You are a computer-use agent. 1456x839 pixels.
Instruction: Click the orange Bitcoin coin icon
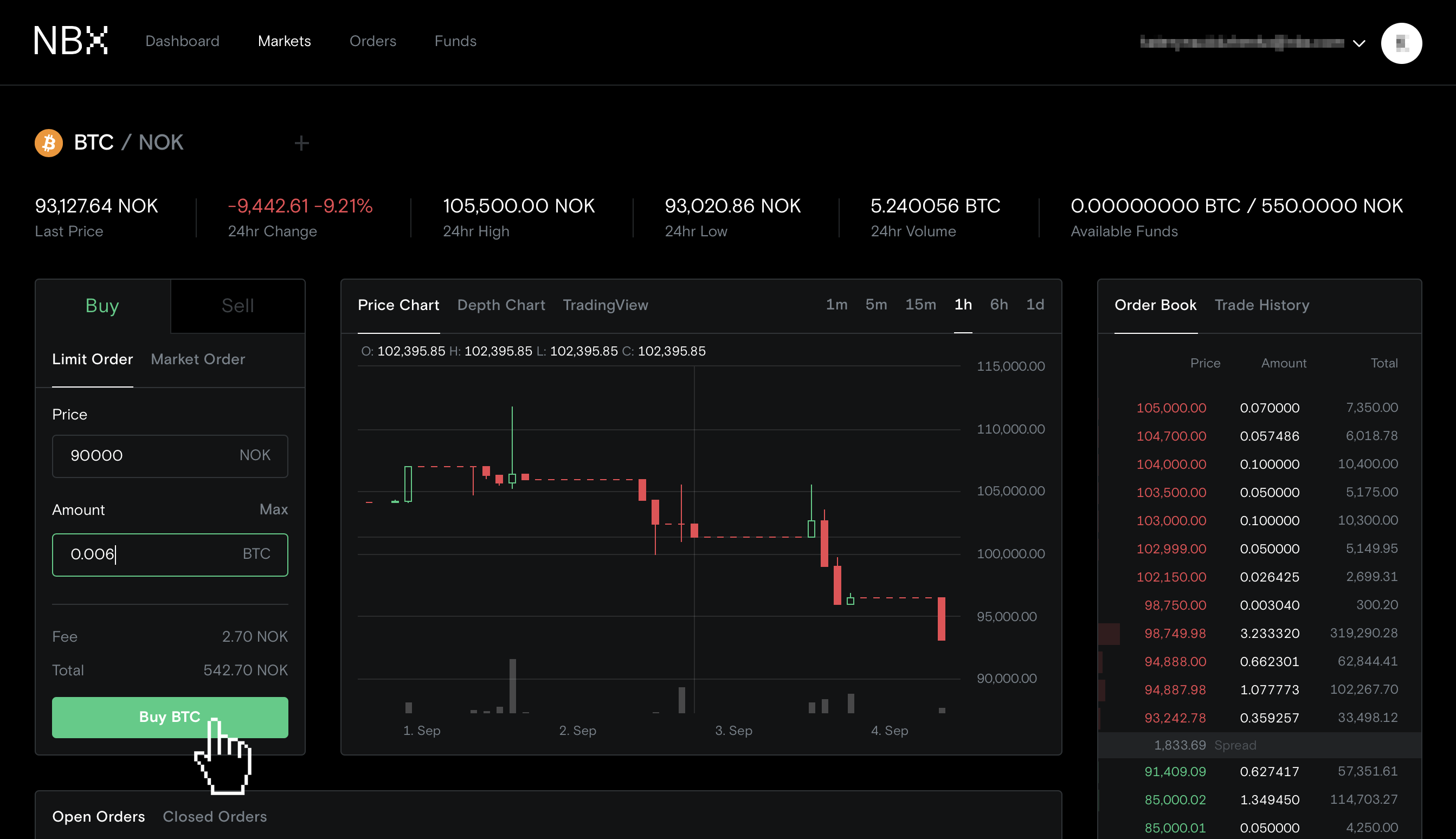pyautogui.click(x=49, y=143)
